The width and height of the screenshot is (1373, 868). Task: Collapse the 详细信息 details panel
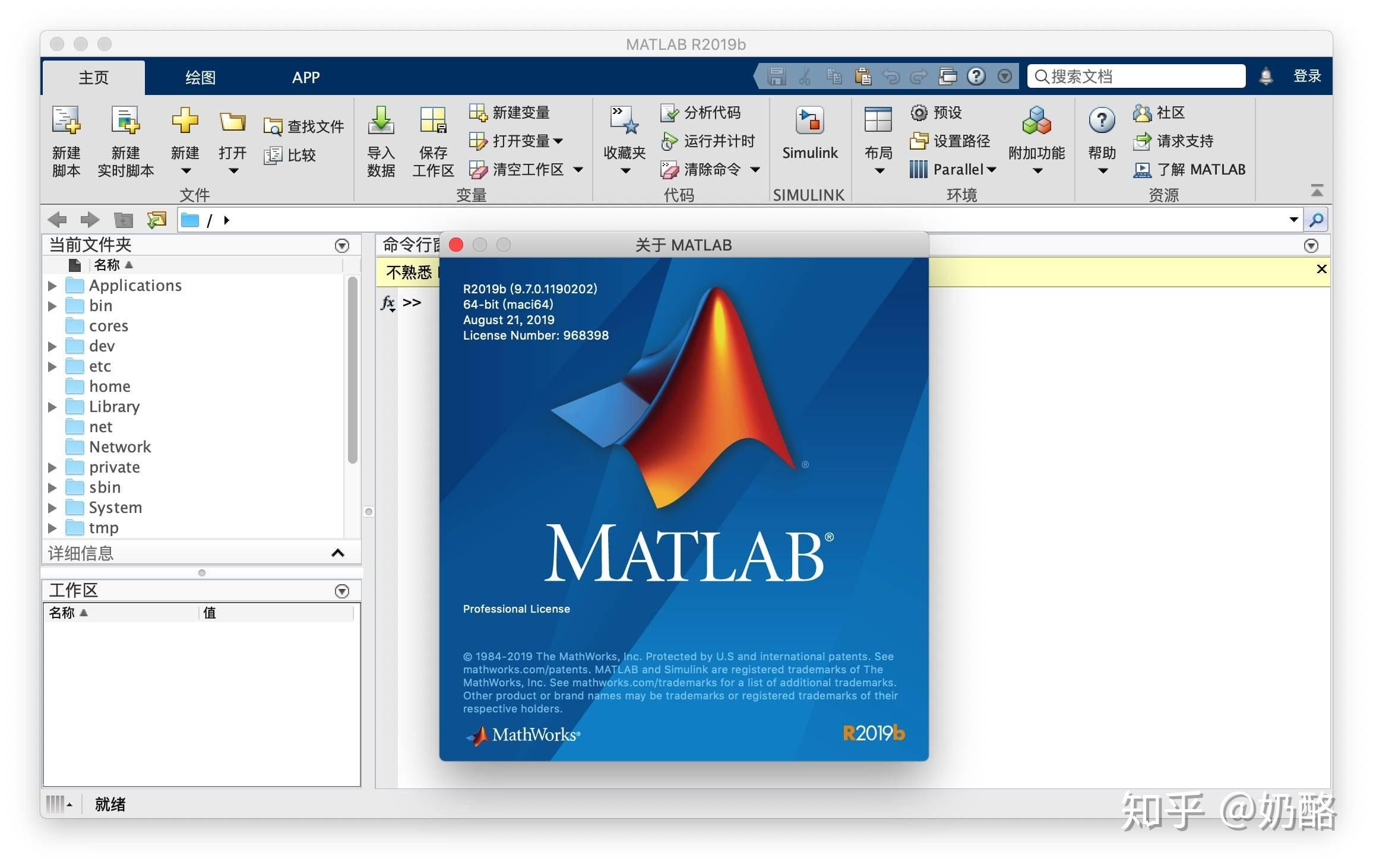[338, 553]
